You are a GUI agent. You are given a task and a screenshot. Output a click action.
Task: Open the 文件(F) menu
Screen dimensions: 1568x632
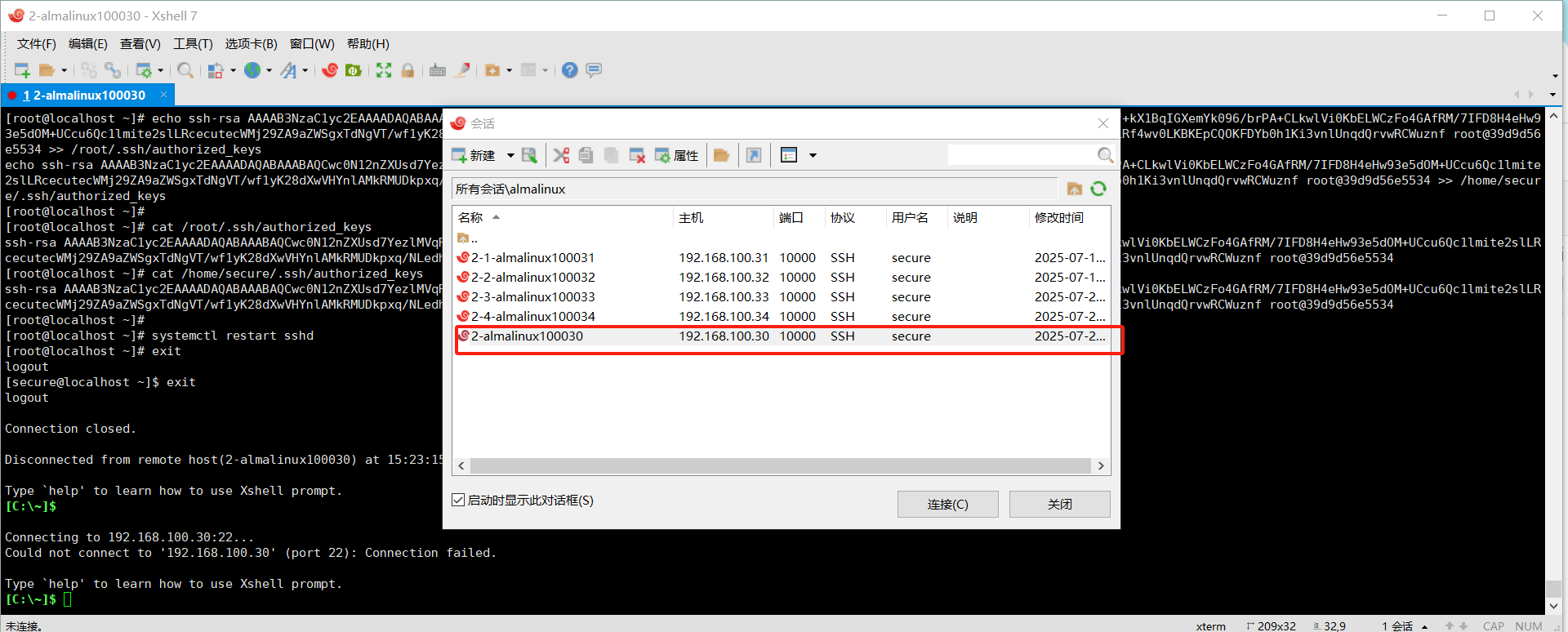37,43
